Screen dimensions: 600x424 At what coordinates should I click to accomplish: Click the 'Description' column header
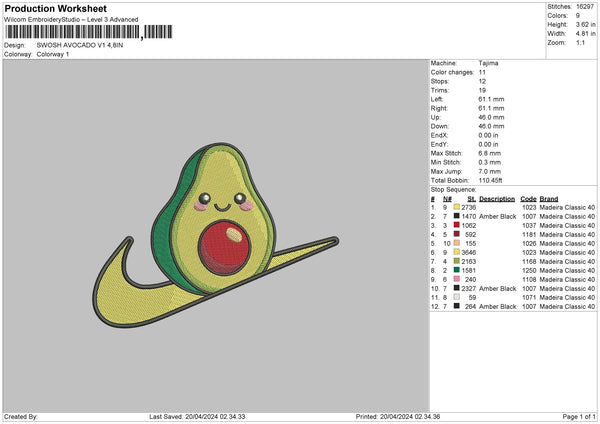coord(497,199)
